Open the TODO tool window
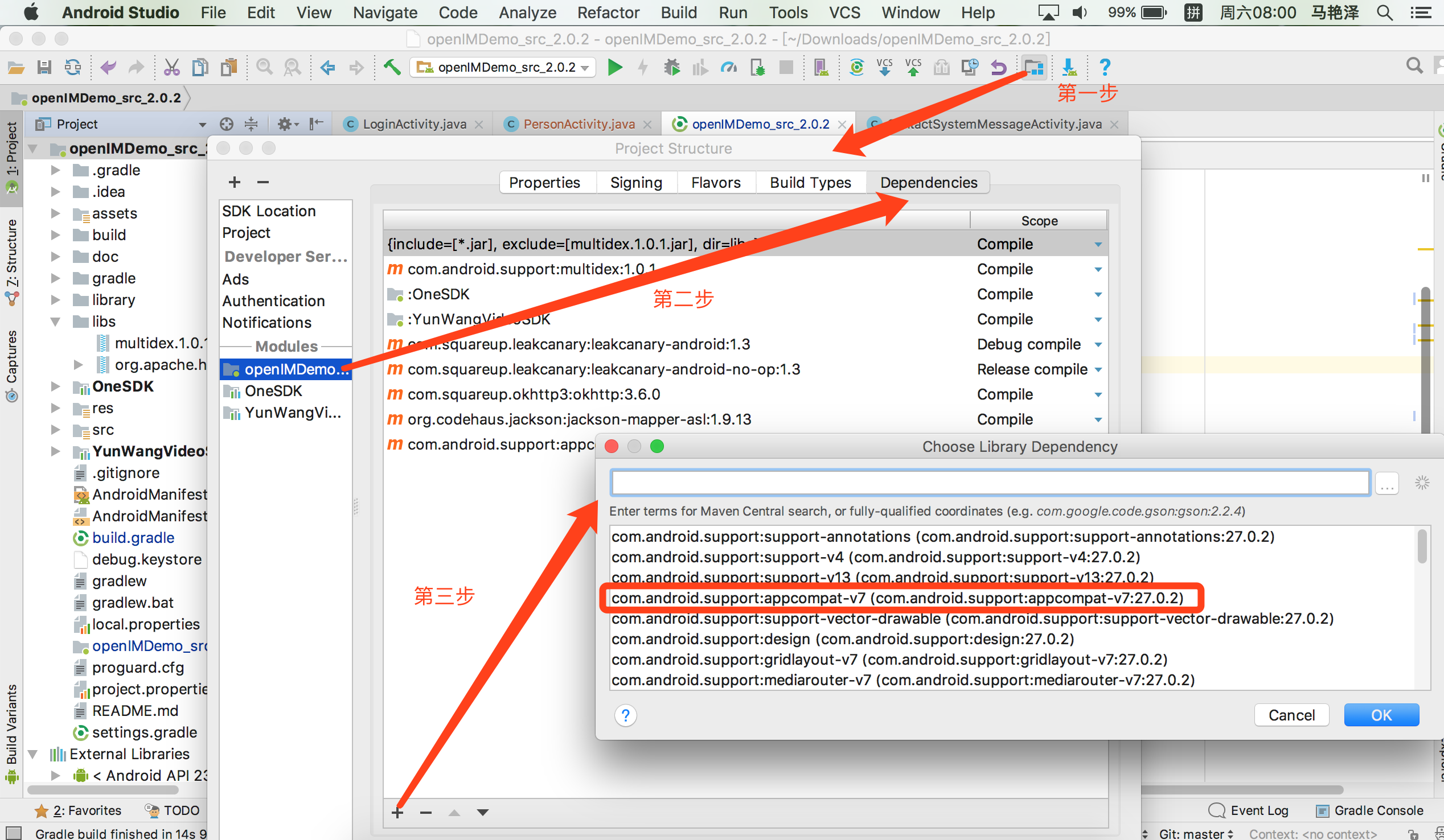1444x840 pixels. pos(173,810)
